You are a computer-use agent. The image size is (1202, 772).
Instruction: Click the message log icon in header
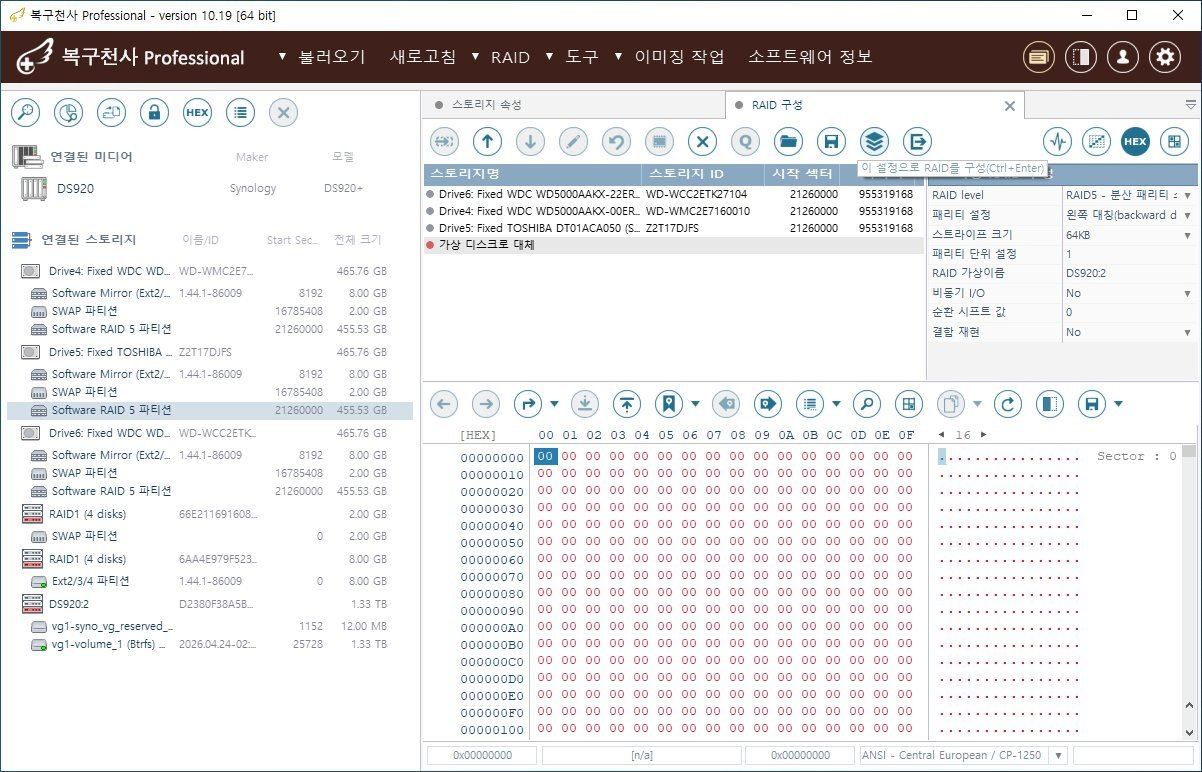1039,57
